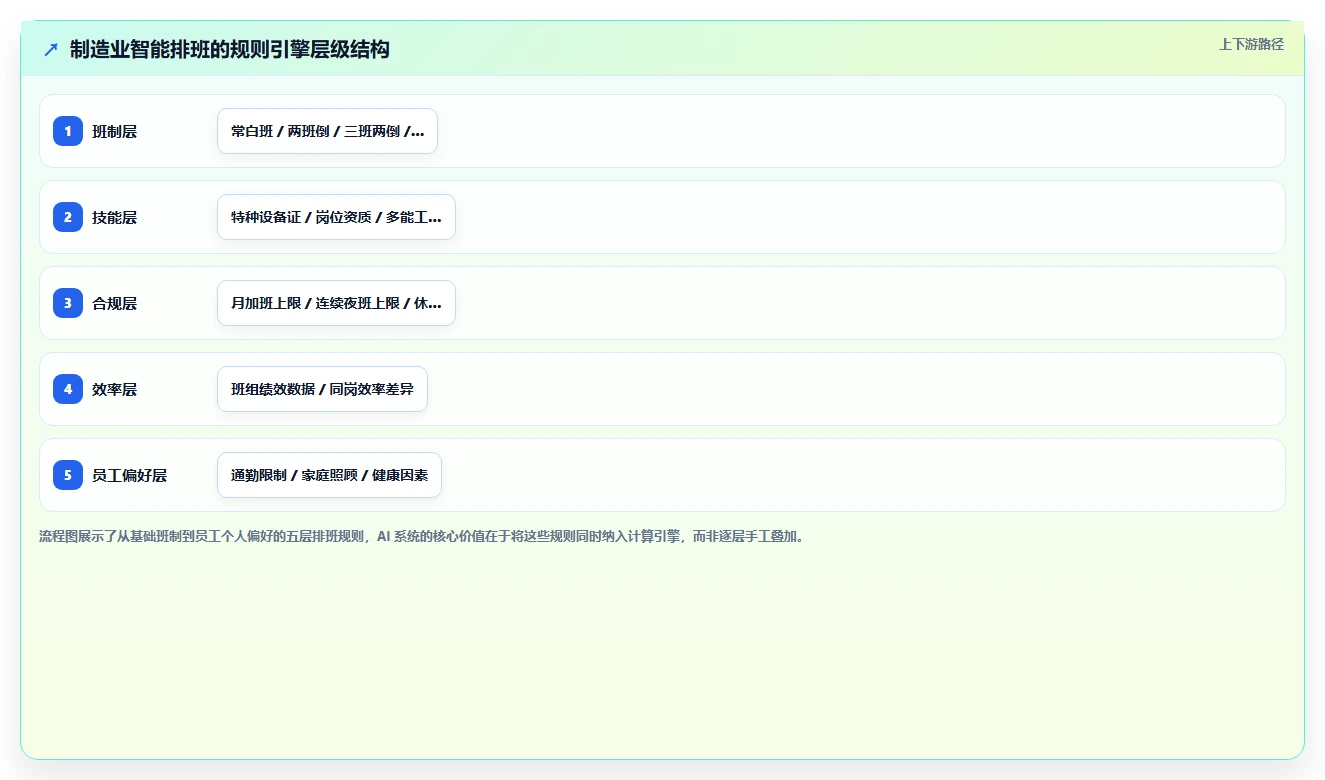Select the 合规层 label

(x=114, y=303)
